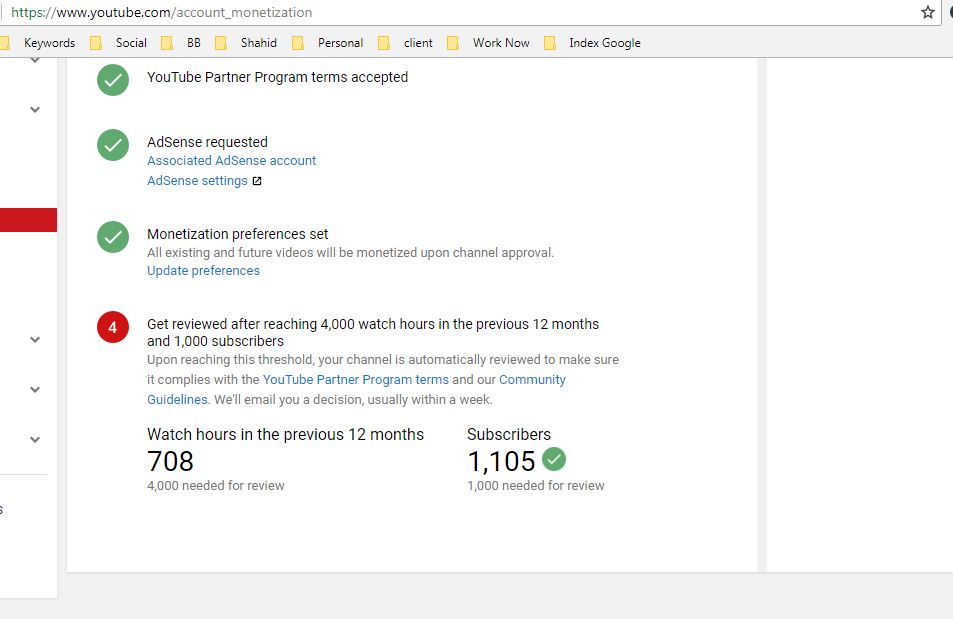The image size is (953, 619).
Task: Open the AdSense settings link
Action: (x=198, y=181)
